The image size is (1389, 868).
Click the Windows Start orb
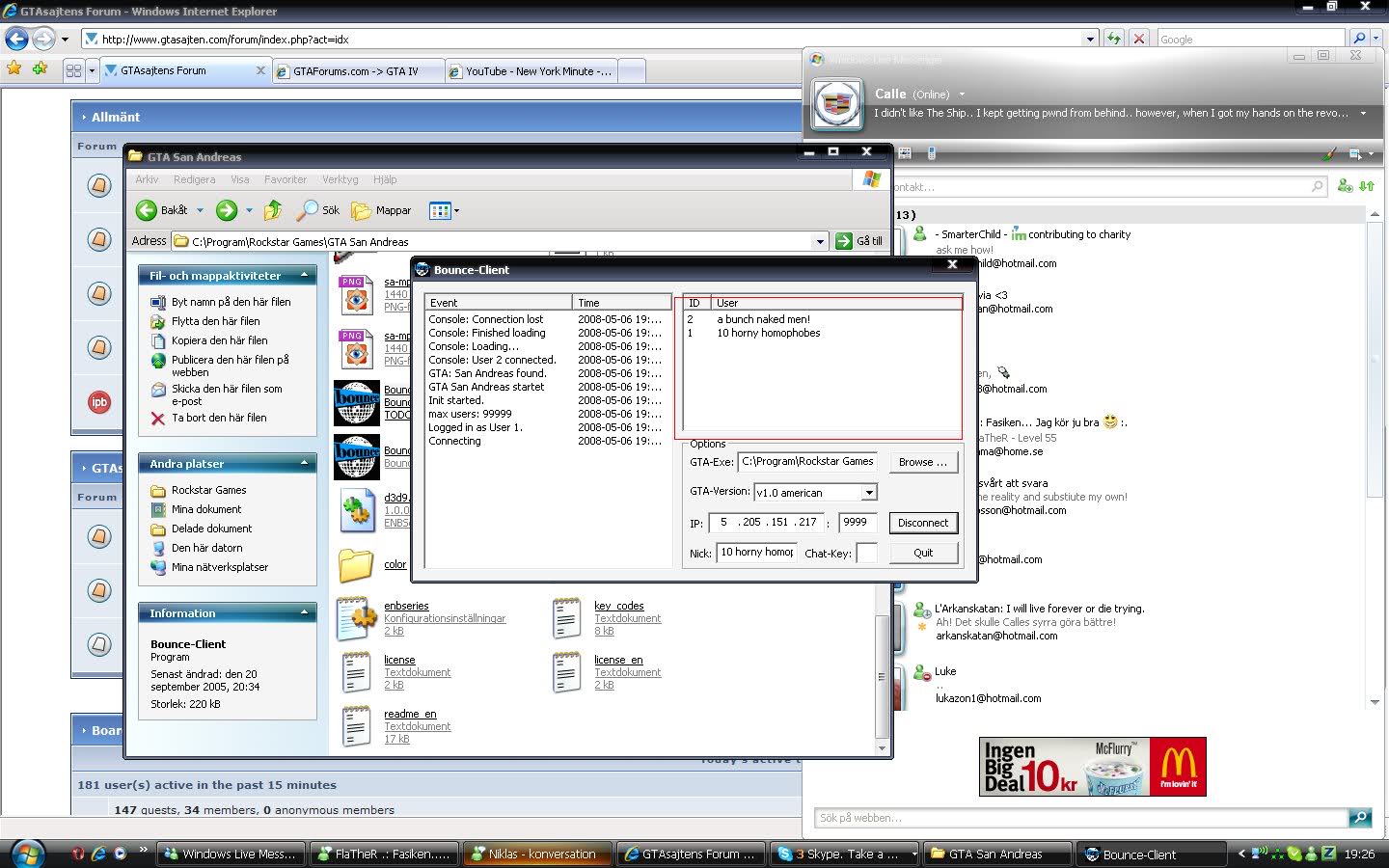click(x=26, y=854)
